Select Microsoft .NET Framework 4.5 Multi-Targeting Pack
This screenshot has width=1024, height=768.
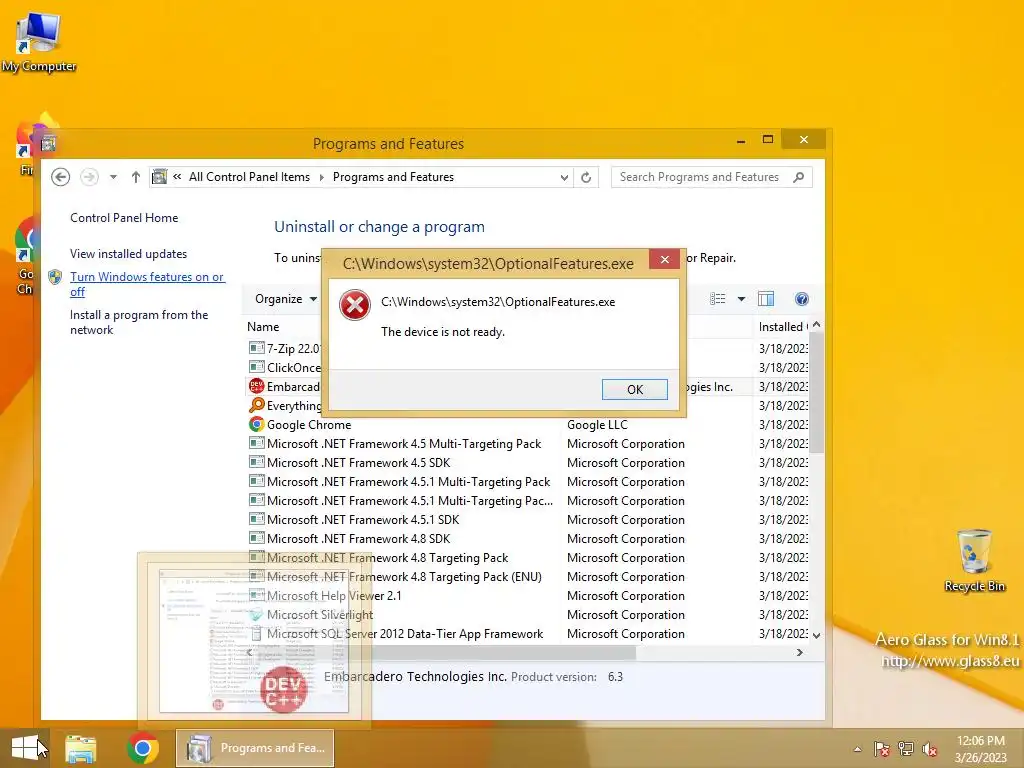click(x=404, y=443)
